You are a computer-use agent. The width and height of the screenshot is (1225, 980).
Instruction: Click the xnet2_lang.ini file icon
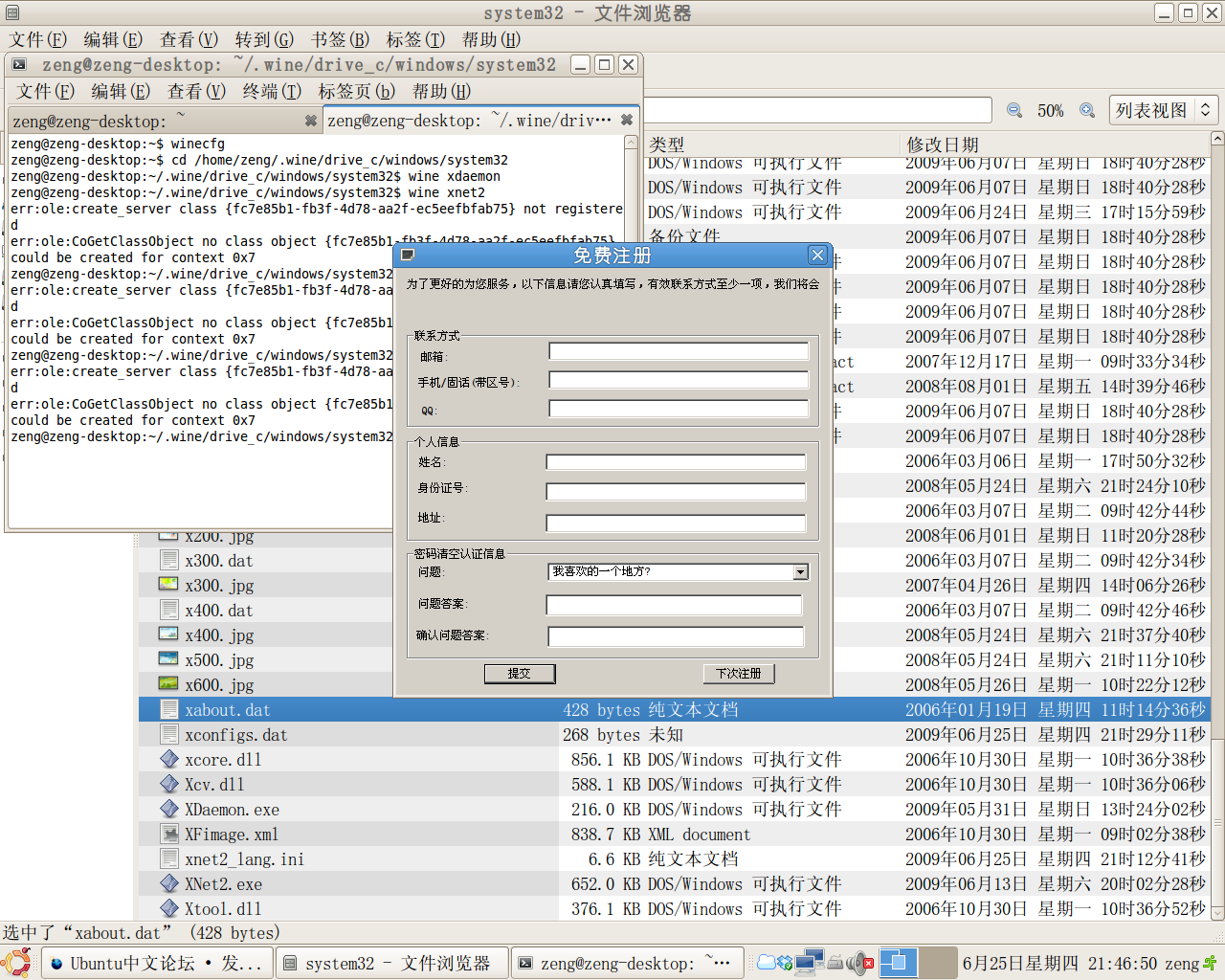169,858
